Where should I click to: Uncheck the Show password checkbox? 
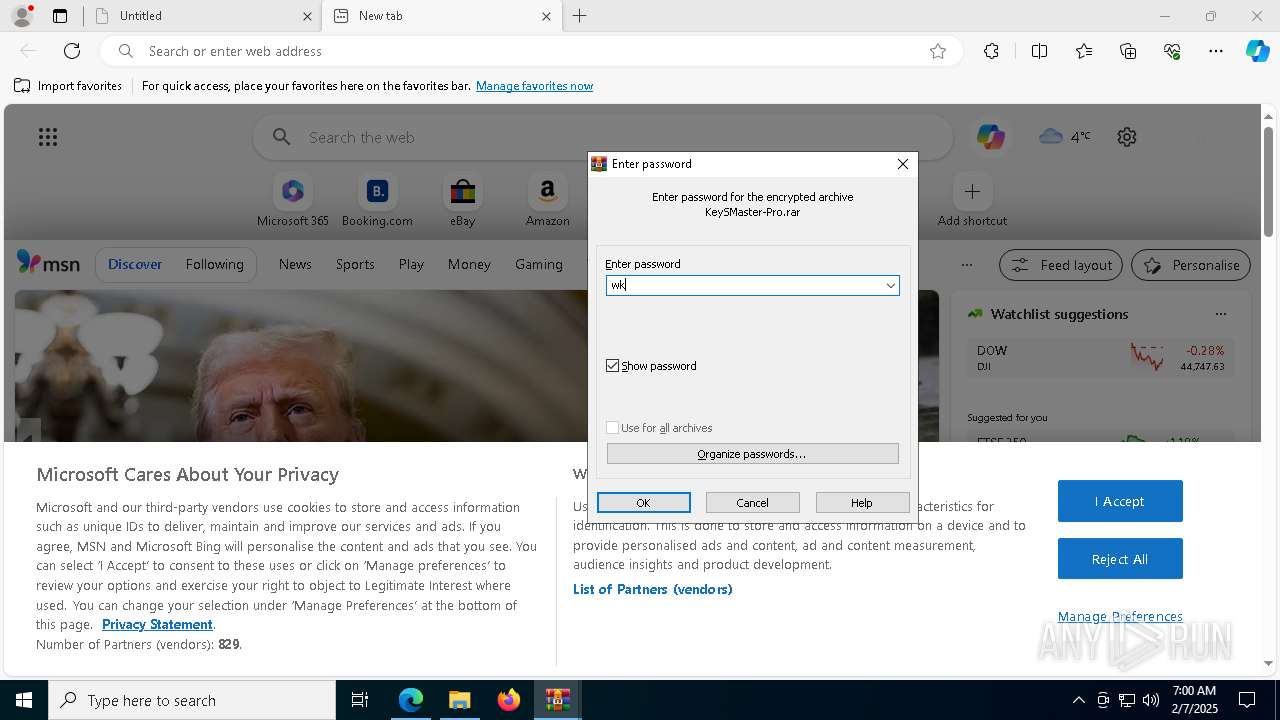tap(613, 366)
